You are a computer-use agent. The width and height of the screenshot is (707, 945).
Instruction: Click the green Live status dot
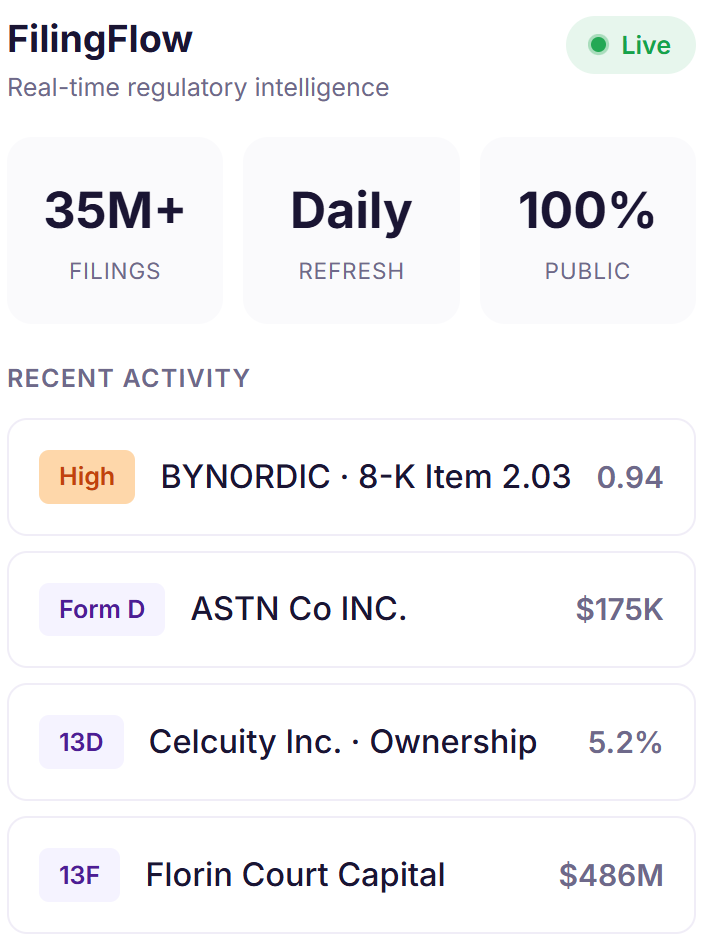coord(598,45)
